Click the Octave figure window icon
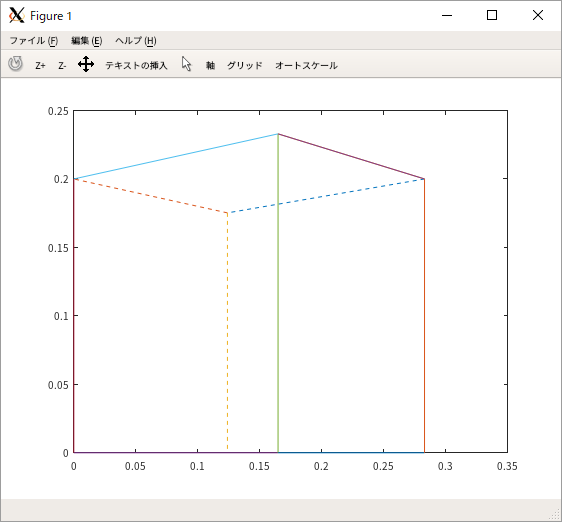 pyautogui.click(x=16, y=15)
